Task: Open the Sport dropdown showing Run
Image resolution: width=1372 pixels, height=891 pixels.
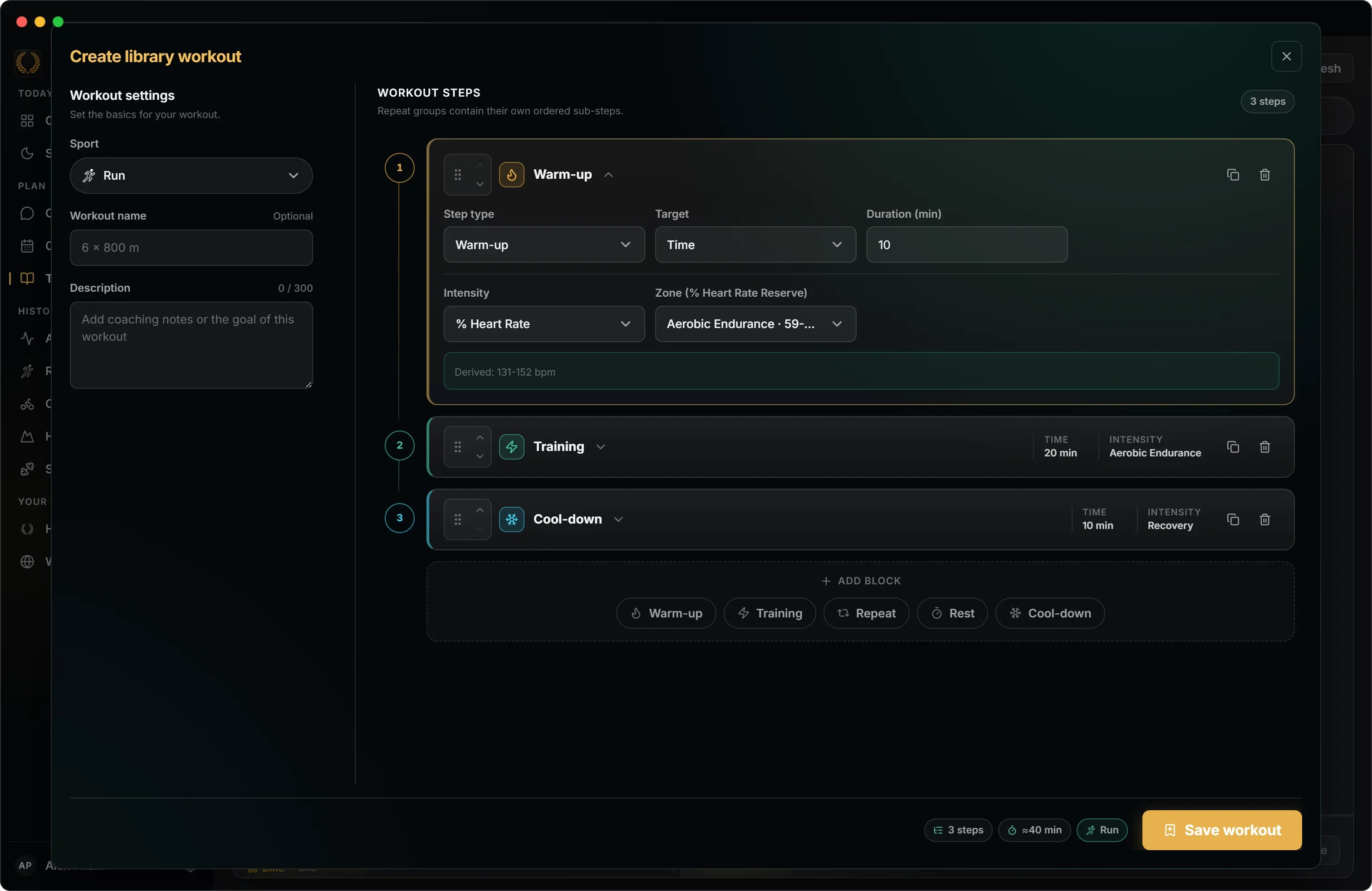Action: coord(191,175)
